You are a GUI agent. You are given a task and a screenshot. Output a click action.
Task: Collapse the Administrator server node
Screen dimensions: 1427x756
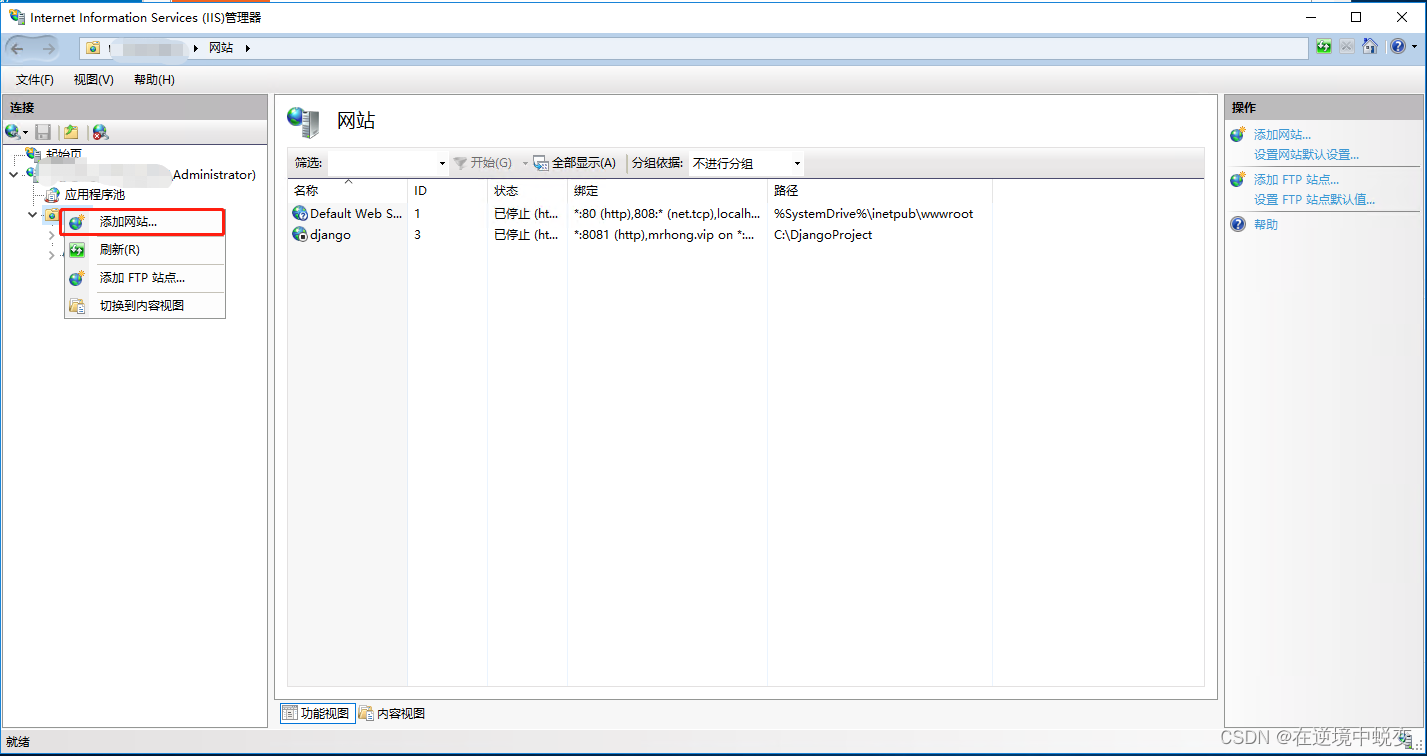coord(13,174)
